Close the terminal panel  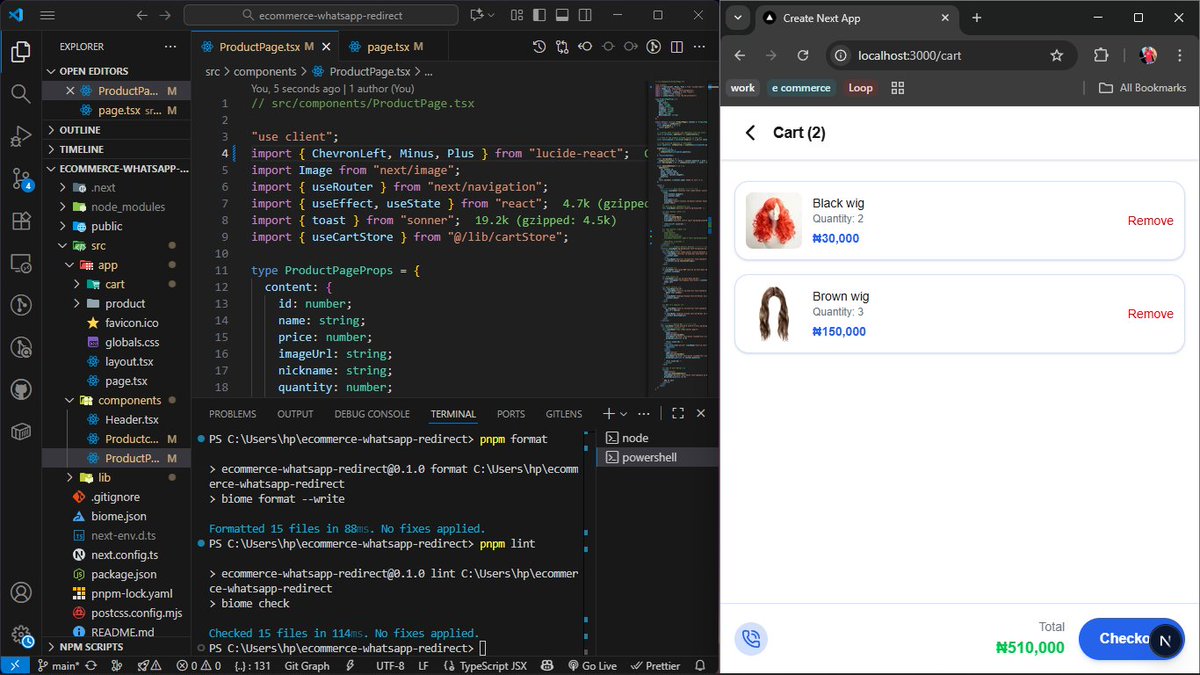coord(701,413)
